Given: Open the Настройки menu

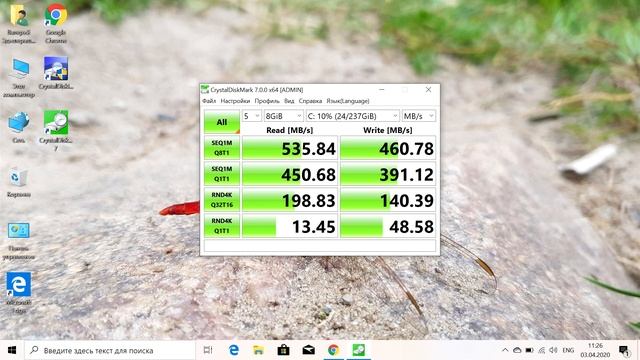Looking at the screenshot, I should pyautogui.click(x=235, y=101).
